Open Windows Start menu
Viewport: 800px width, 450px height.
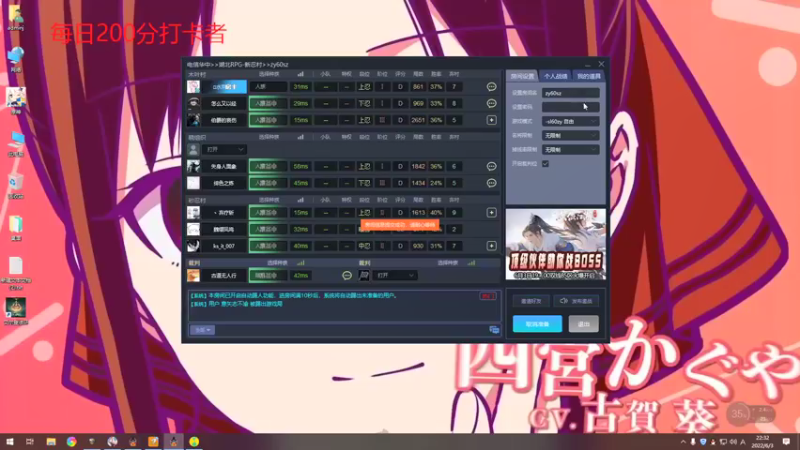pyautogui.click(x=9, y=441)
